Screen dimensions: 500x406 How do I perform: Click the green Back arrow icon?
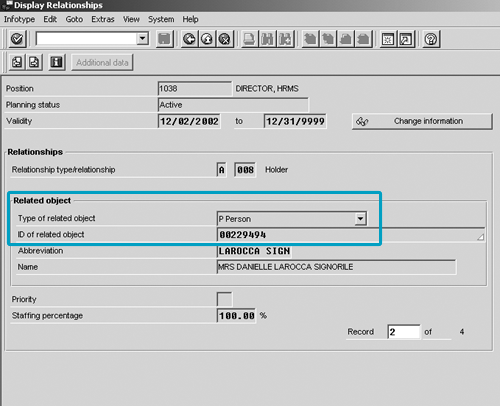(x=189, y=39)
